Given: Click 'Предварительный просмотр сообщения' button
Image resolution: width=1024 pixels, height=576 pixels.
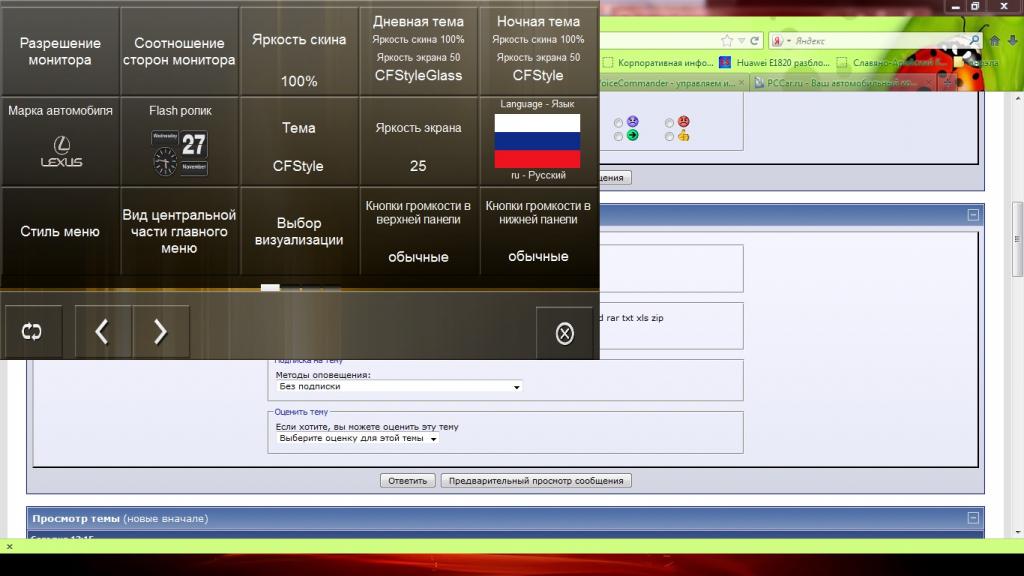Looking at the screenshot, I should [x=536, y=480].
